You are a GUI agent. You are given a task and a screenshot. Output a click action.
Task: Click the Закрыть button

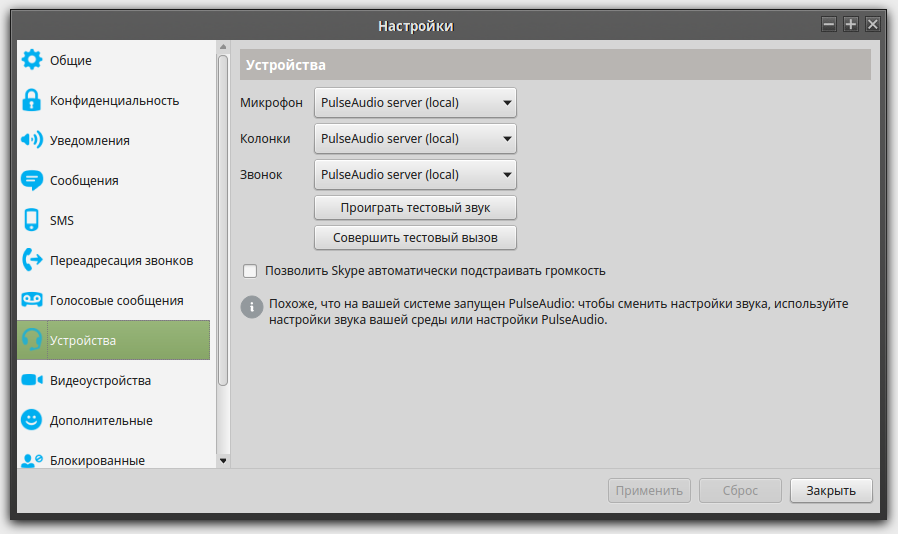tap(830, 491)
